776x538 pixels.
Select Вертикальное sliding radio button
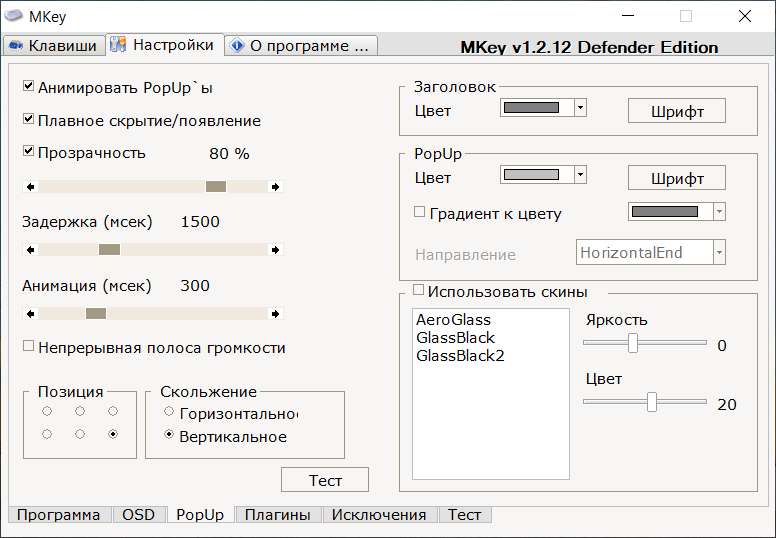169,434
